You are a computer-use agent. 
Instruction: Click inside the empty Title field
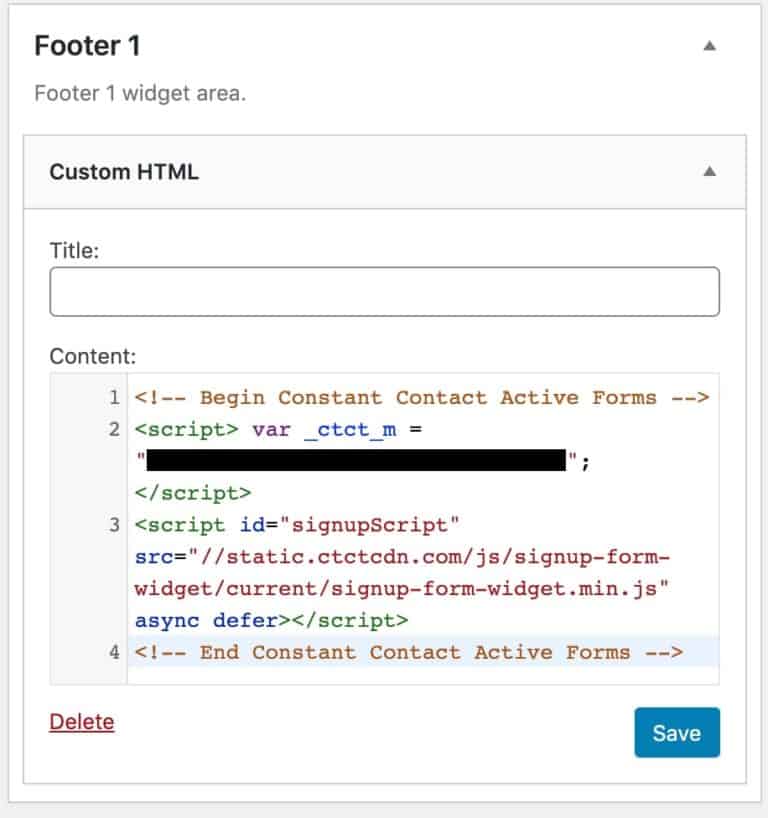coord(384,291)
